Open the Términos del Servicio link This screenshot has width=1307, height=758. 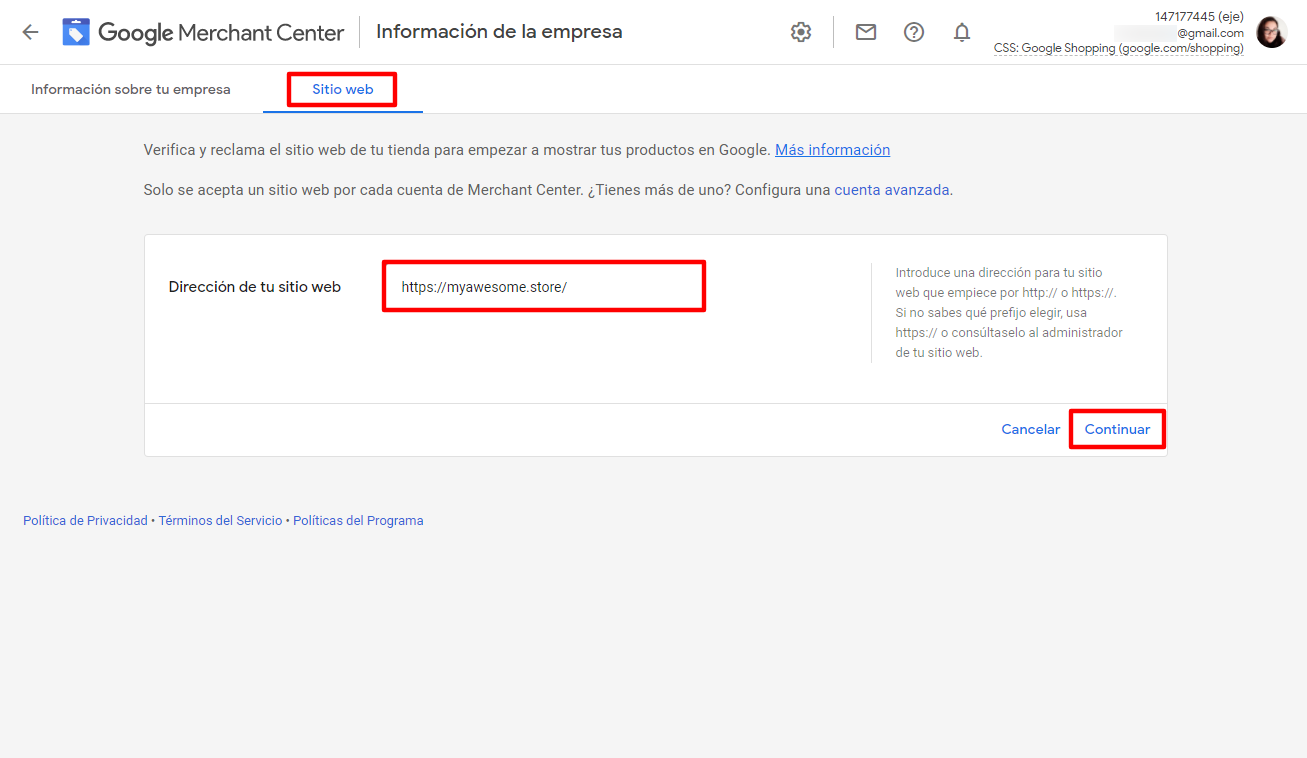click(x=220, y=521)
